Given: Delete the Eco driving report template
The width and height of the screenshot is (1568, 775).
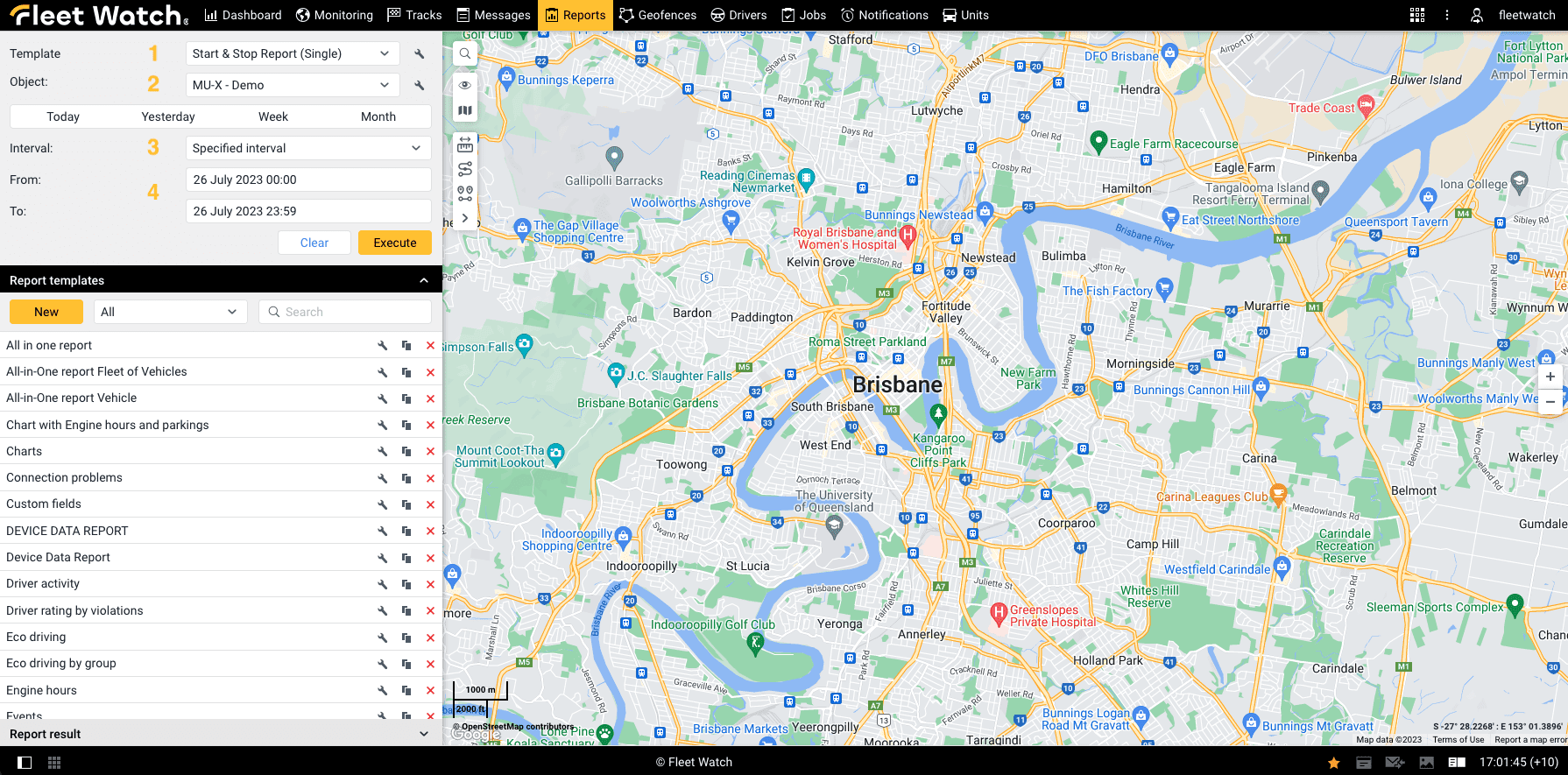Looking at the screenshot, I should pyautogui.click(x=430, y=638).
